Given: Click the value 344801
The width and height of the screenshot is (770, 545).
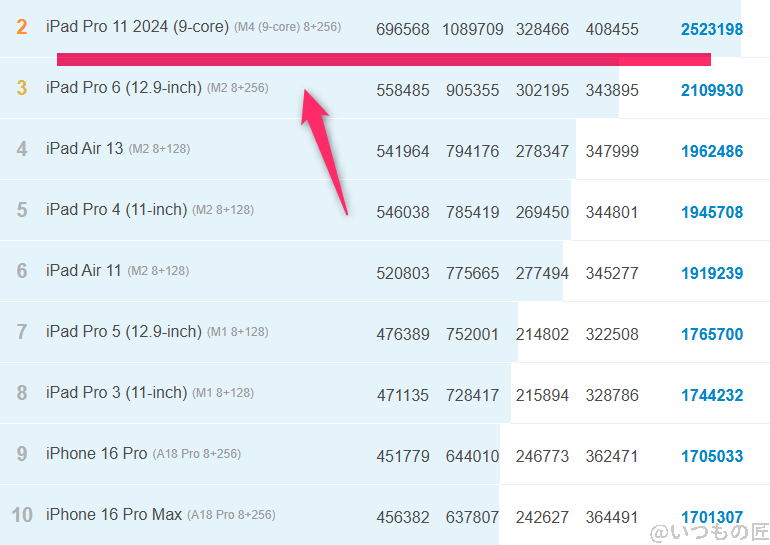Looking at the screenshot, I should 612,213.
